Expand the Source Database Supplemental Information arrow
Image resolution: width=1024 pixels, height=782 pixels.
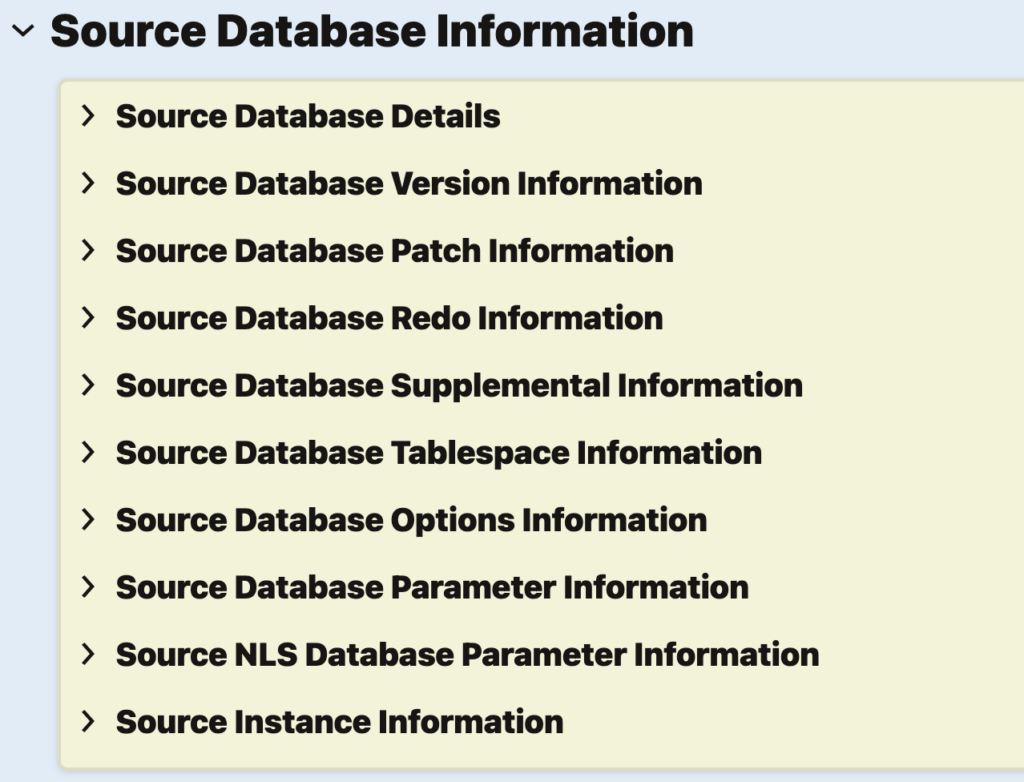pos(88,385)
